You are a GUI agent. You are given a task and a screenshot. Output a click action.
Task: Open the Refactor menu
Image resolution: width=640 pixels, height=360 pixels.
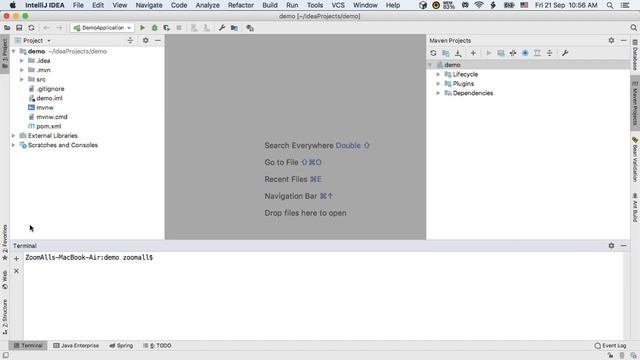click(x=241, y=5)
